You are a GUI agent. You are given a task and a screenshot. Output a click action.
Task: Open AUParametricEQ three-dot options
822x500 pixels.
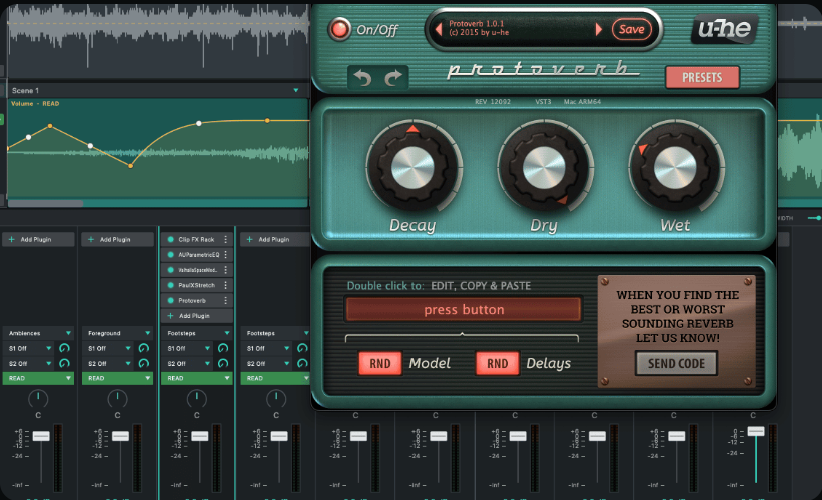point(225,255)
